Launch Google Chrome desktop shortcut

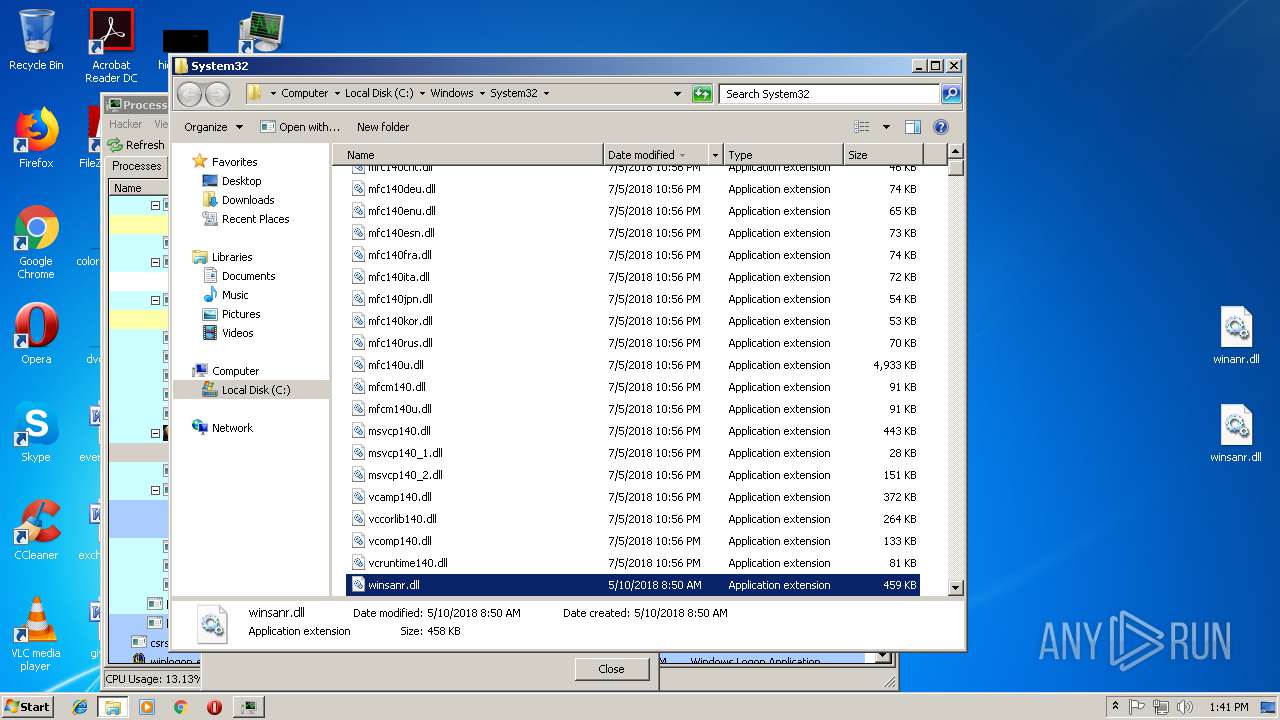click(36, 242)
